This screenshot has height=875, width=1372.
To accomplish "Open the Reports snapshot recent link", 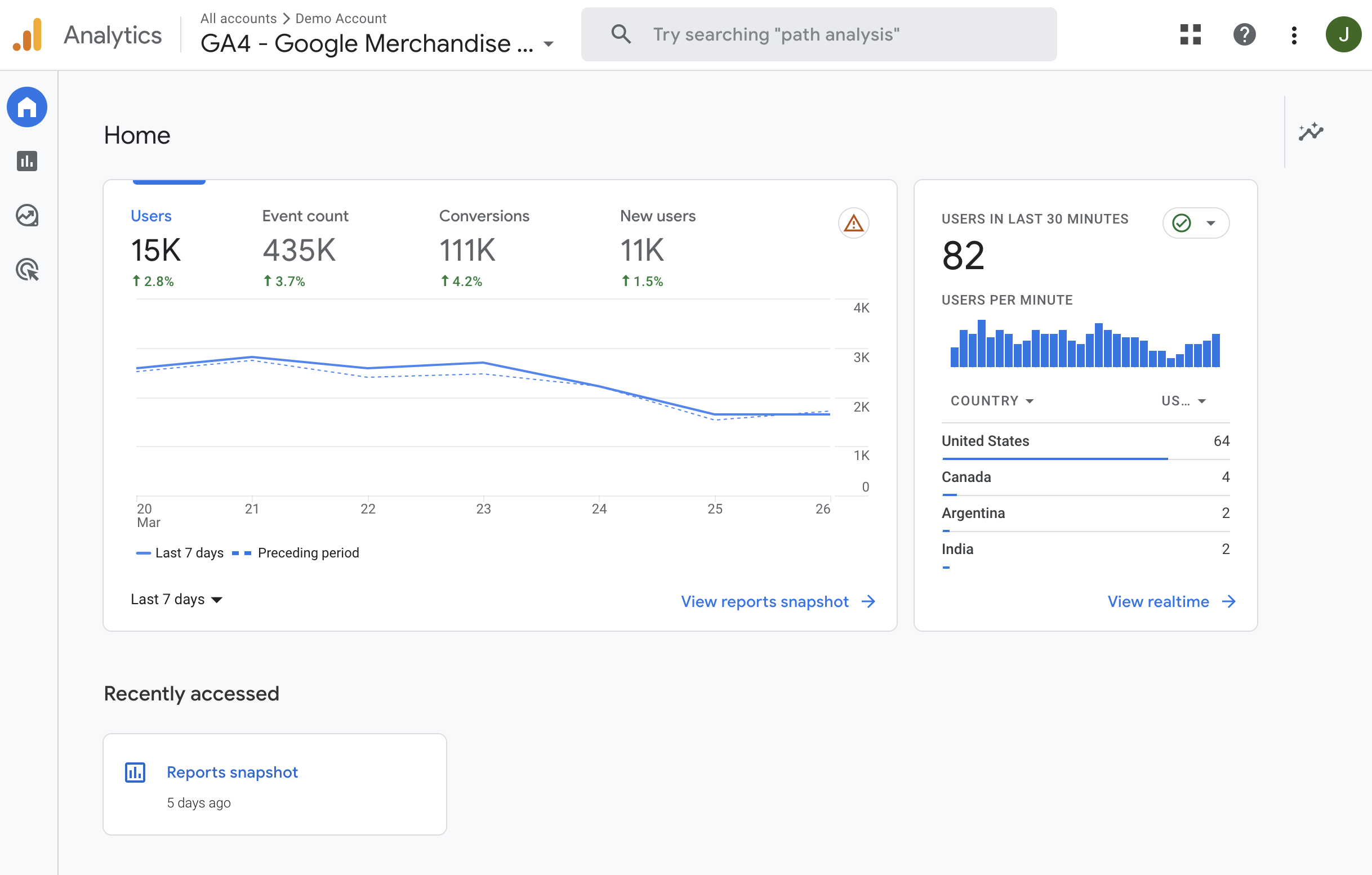I will [232, 772].
